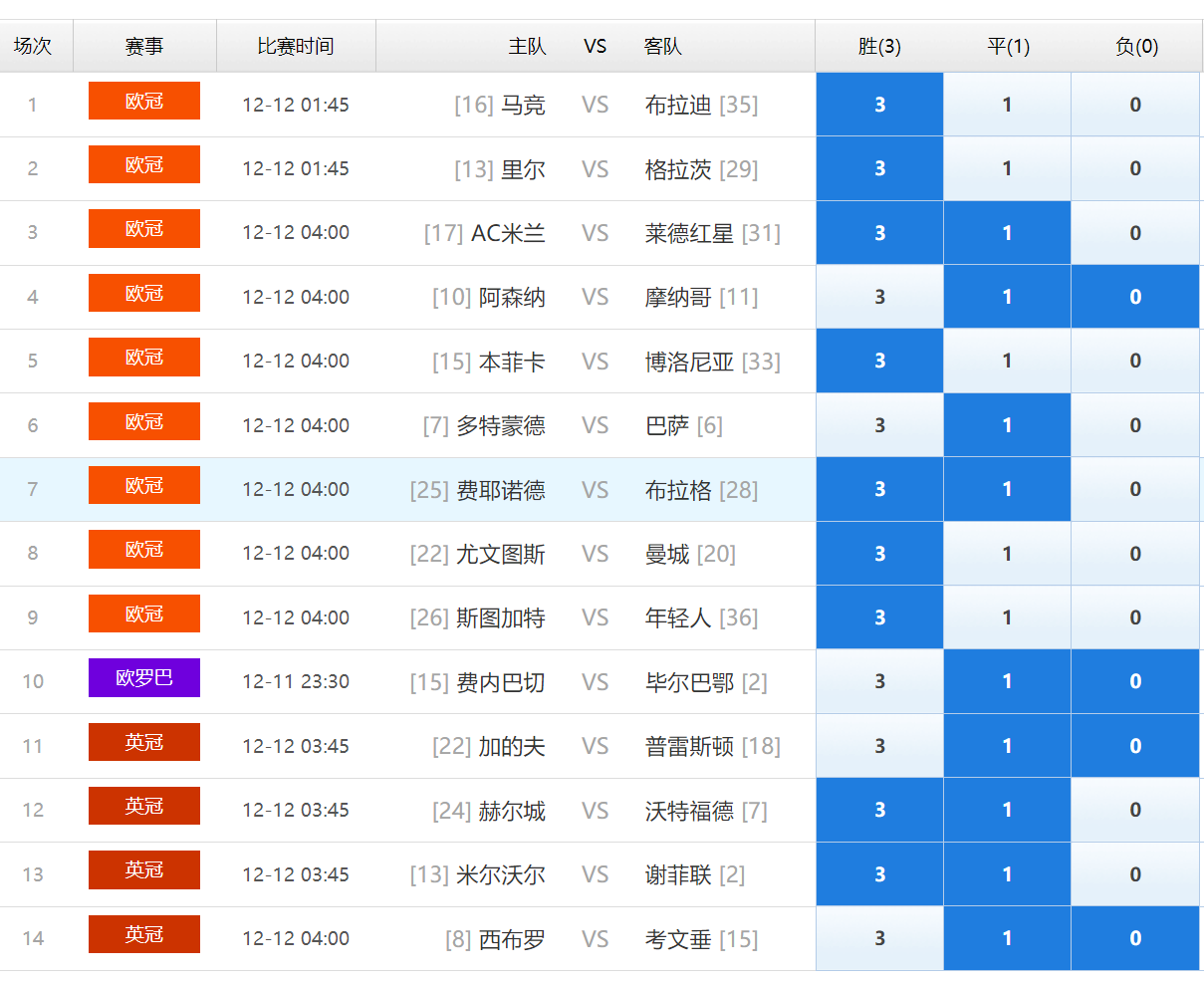Click the 平(1) column header
Image resolution: width=1204 pixels, height=981 pixels.
coord(1008,46)
